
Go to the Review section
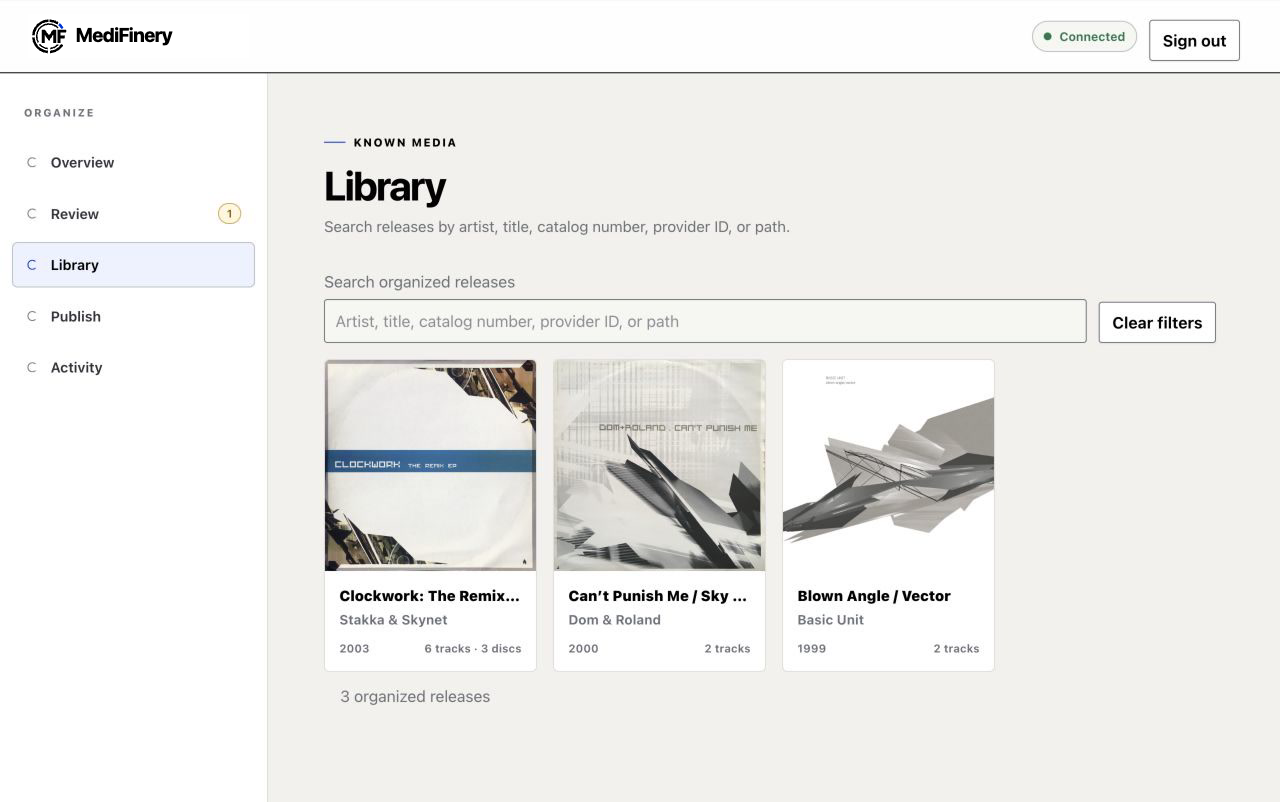[133, 214]
